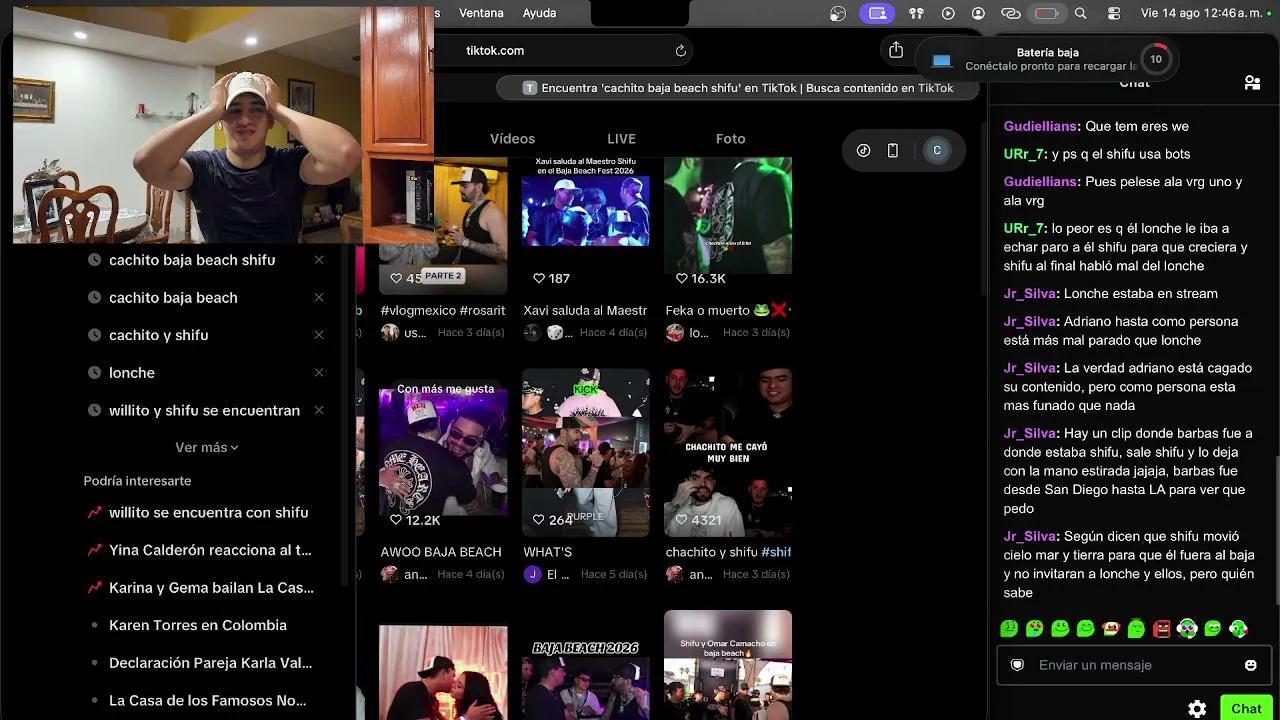Click the #shif hashtag in 'chachito y shifu' caption

[x=776, y=552]
